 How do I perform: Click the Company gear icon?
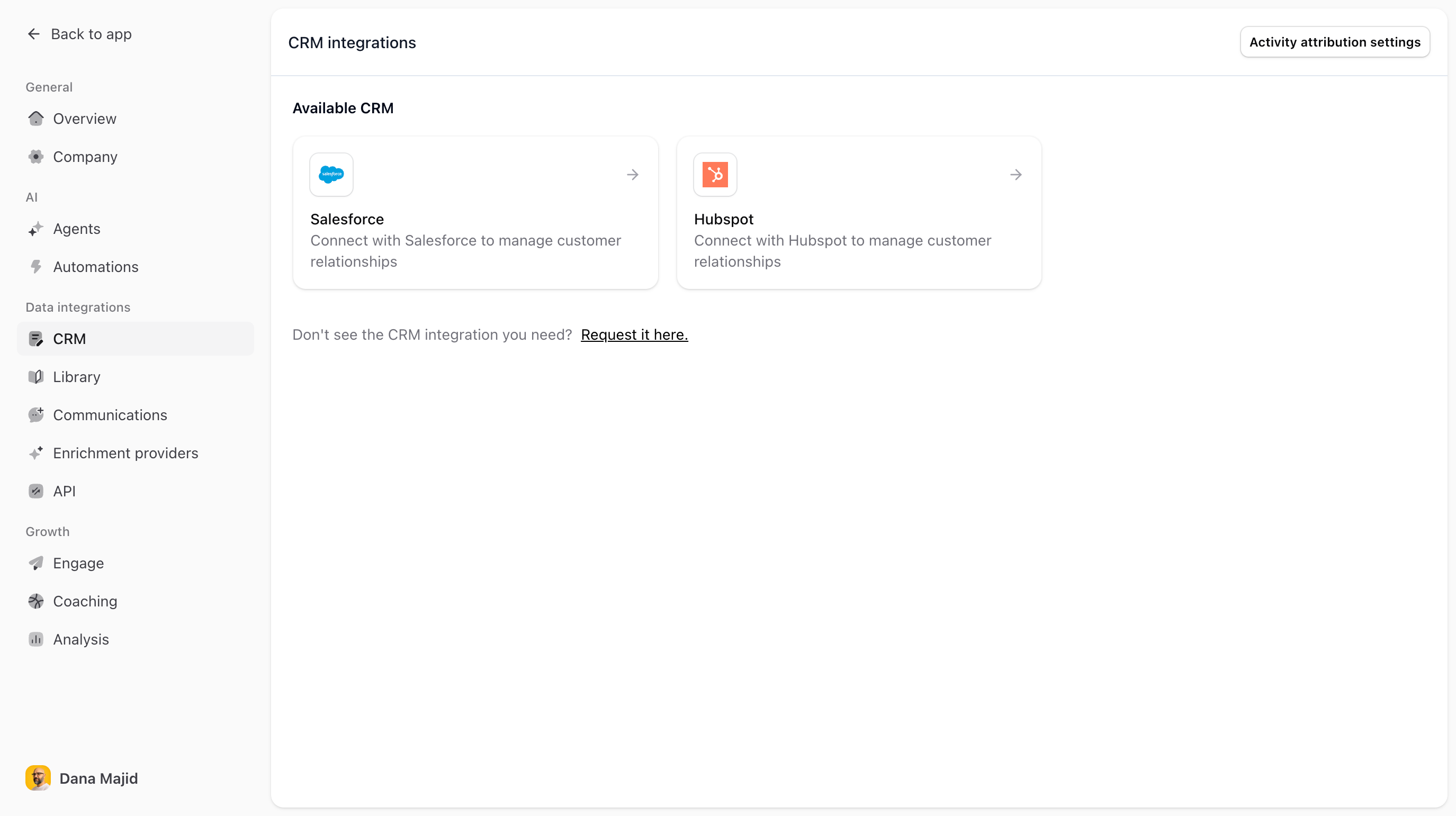[35, 157]
